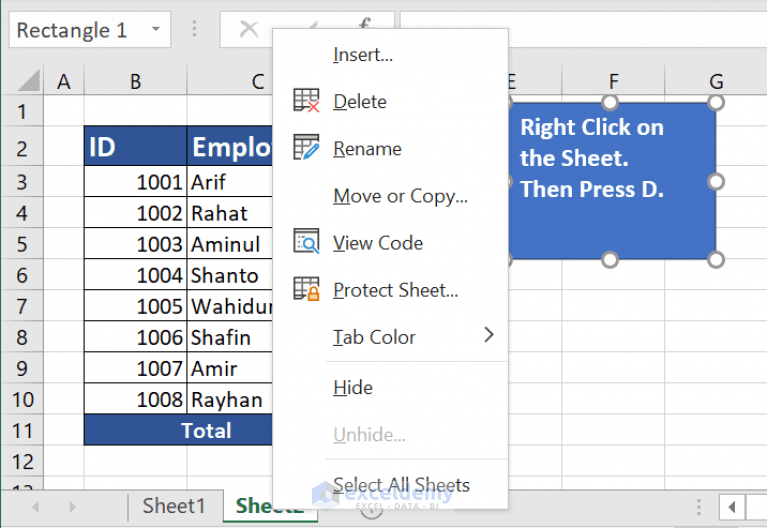Choose Insert... from context menu

(x=363, y=55)
